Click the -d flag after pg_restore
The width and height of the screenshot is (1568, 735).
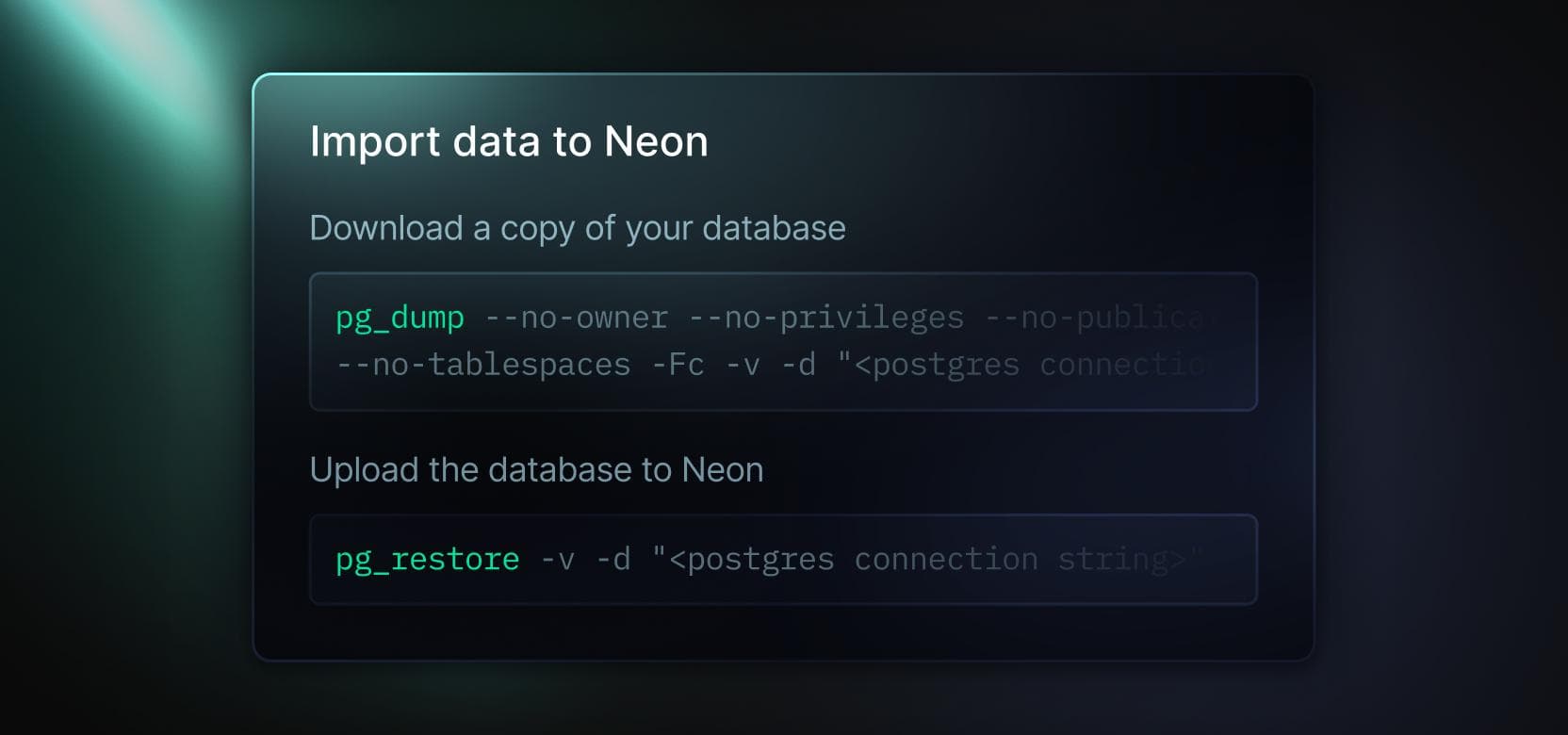tap(612, 560)
